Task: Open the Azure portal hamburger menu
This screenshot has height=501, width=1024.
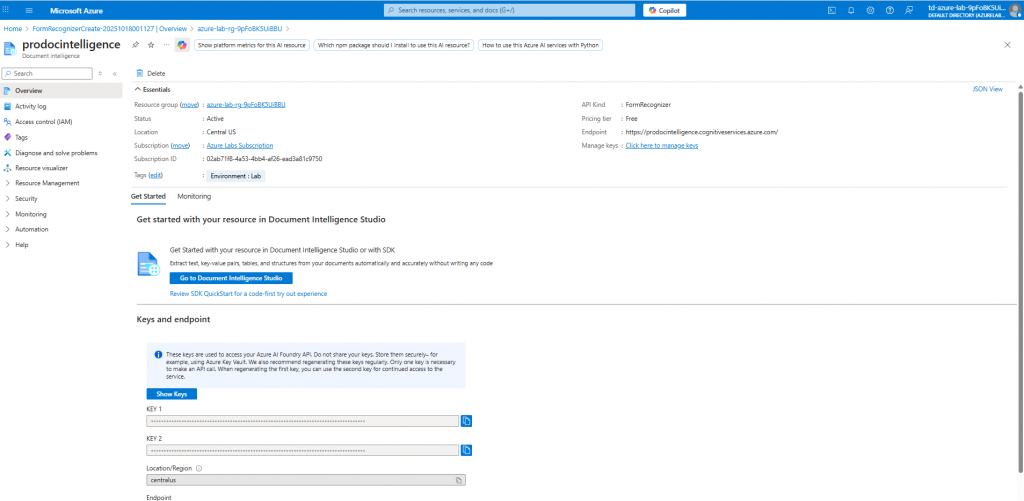Action: [x=16, y=10]
